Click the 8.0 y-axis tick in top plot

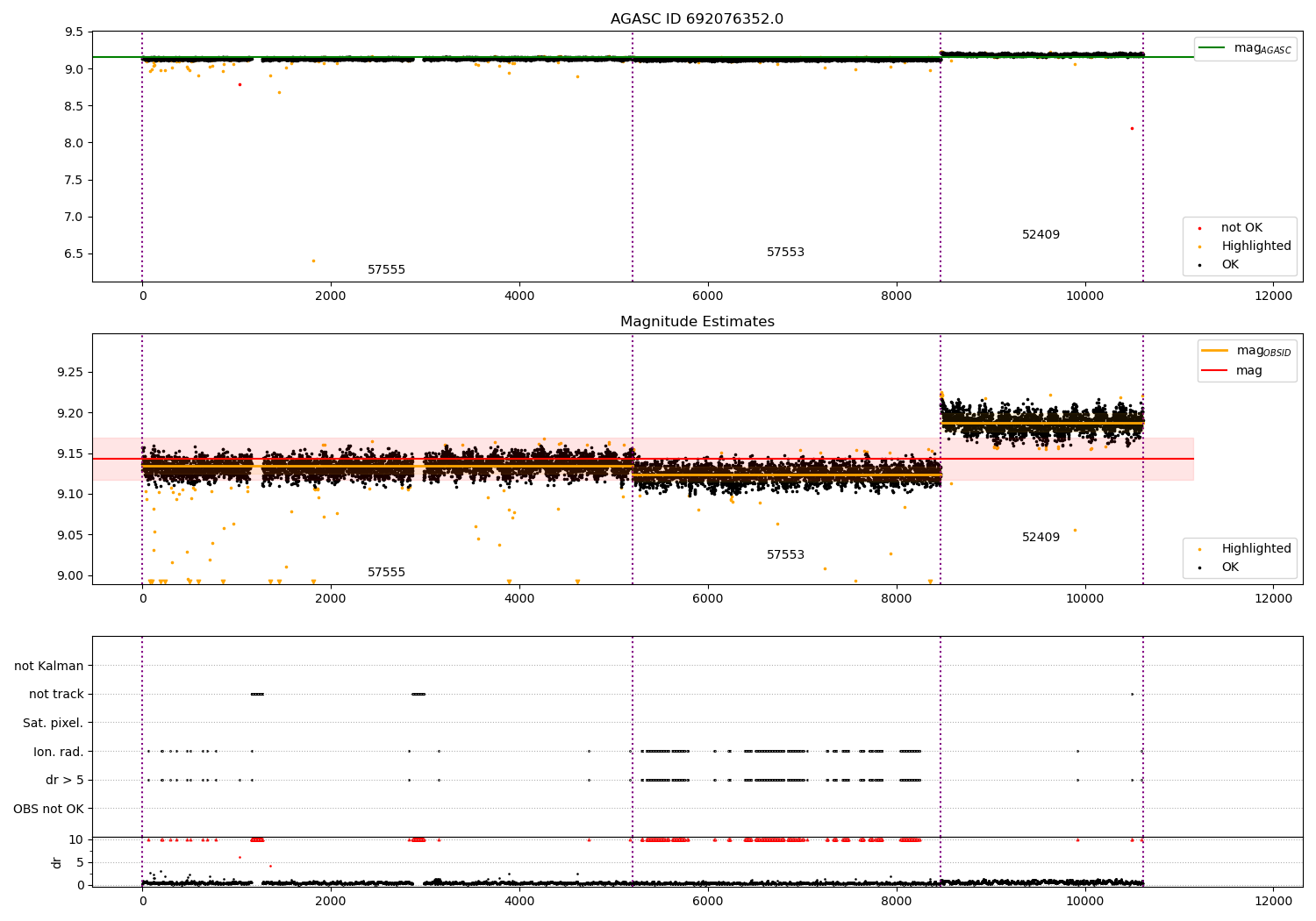(75, 143)
